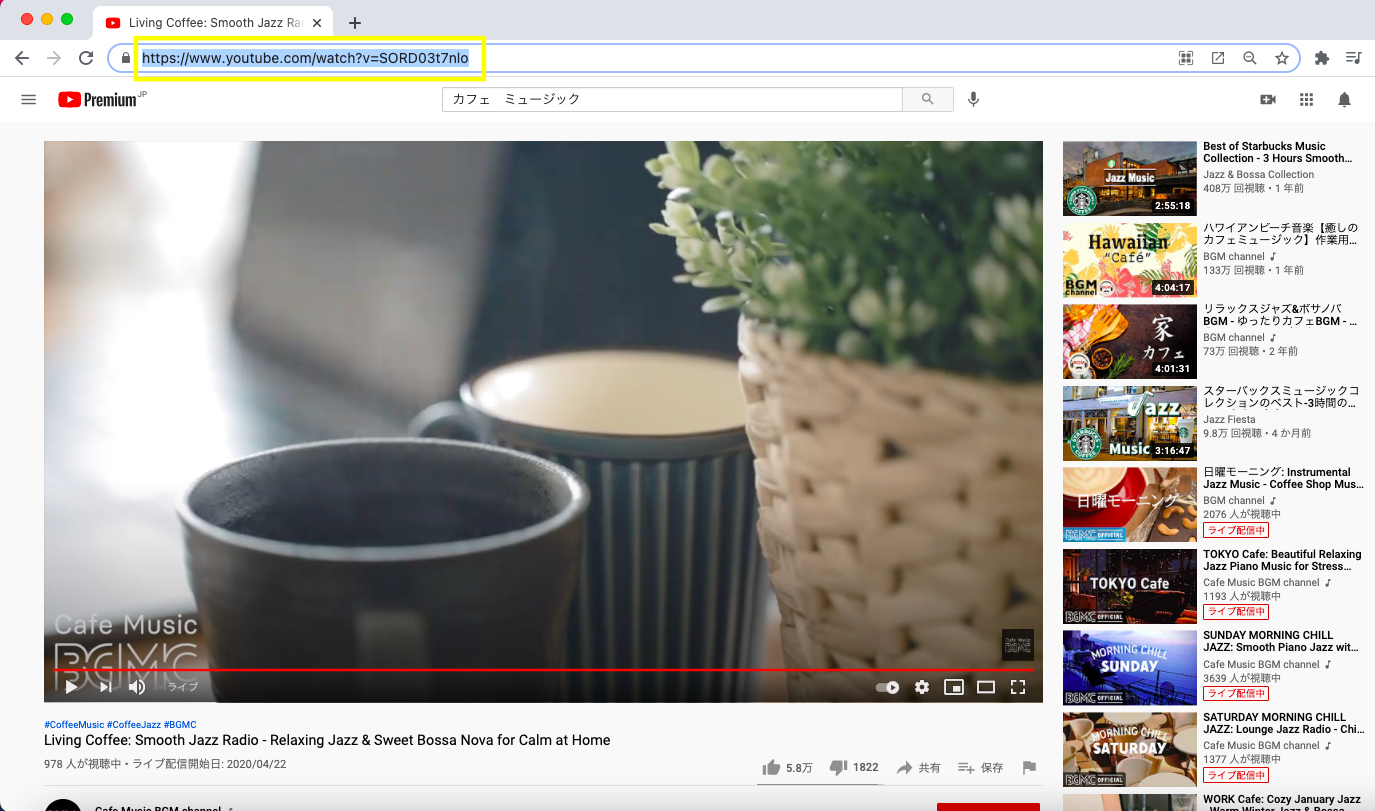Toggle the autoplay switch in player
Image resolution: width=1375 pixels, height=811 pixels.
coord(887,687)
